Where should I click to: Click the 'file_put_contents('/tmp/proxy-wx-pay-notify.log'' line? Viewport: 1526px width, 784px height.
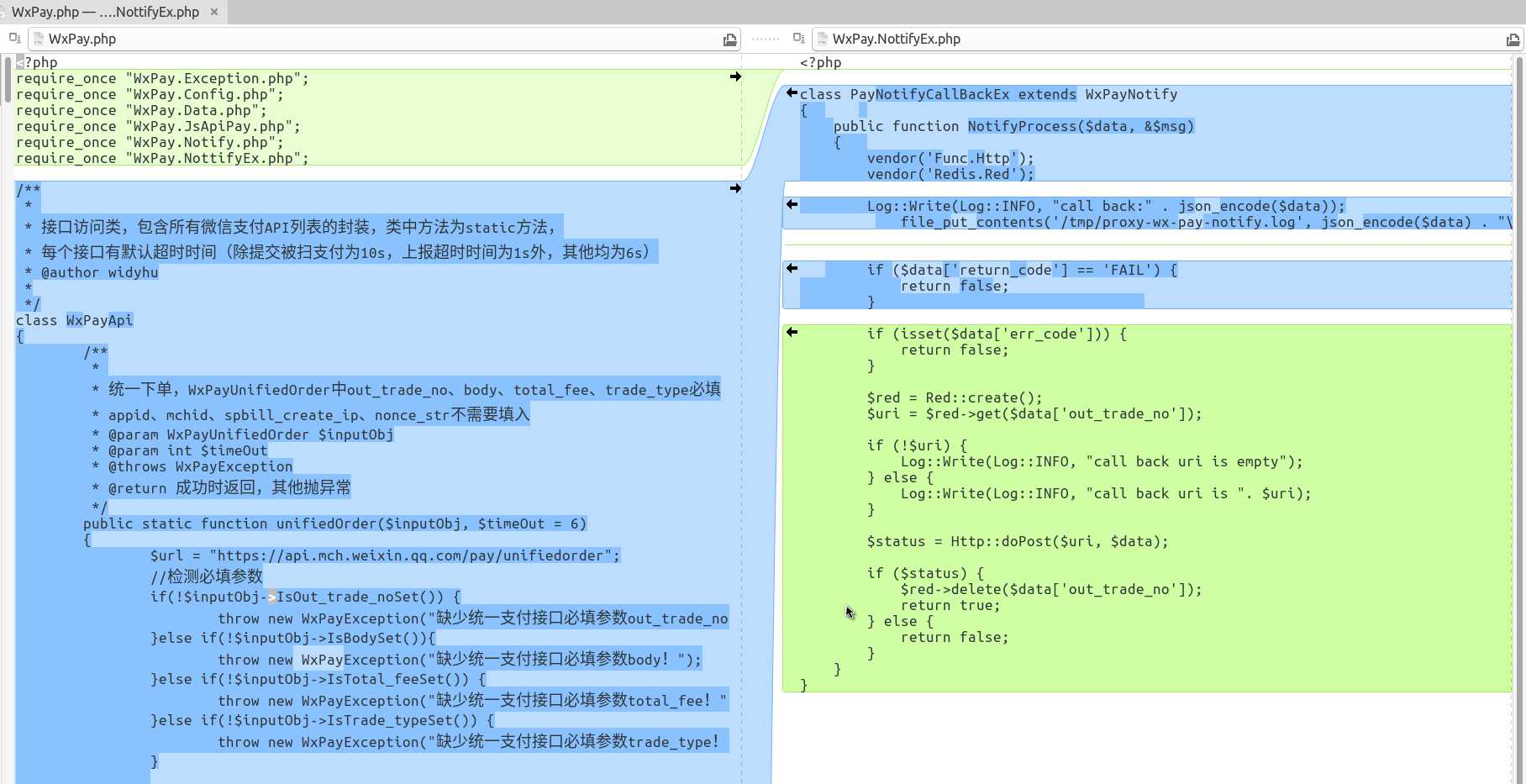tap(1206, 222)
